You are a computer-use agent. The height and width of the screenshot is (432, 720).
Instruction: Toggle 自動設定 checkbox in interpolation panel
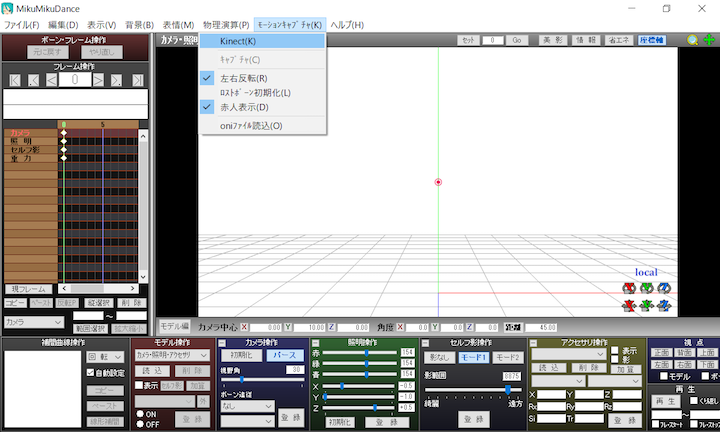point(90,373)
